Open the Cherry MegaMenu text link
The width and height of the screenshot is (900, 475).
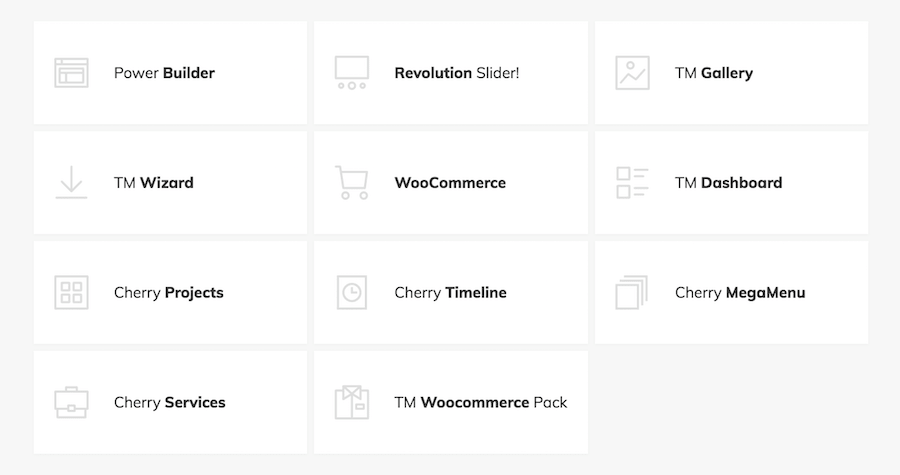coord(740,293)
